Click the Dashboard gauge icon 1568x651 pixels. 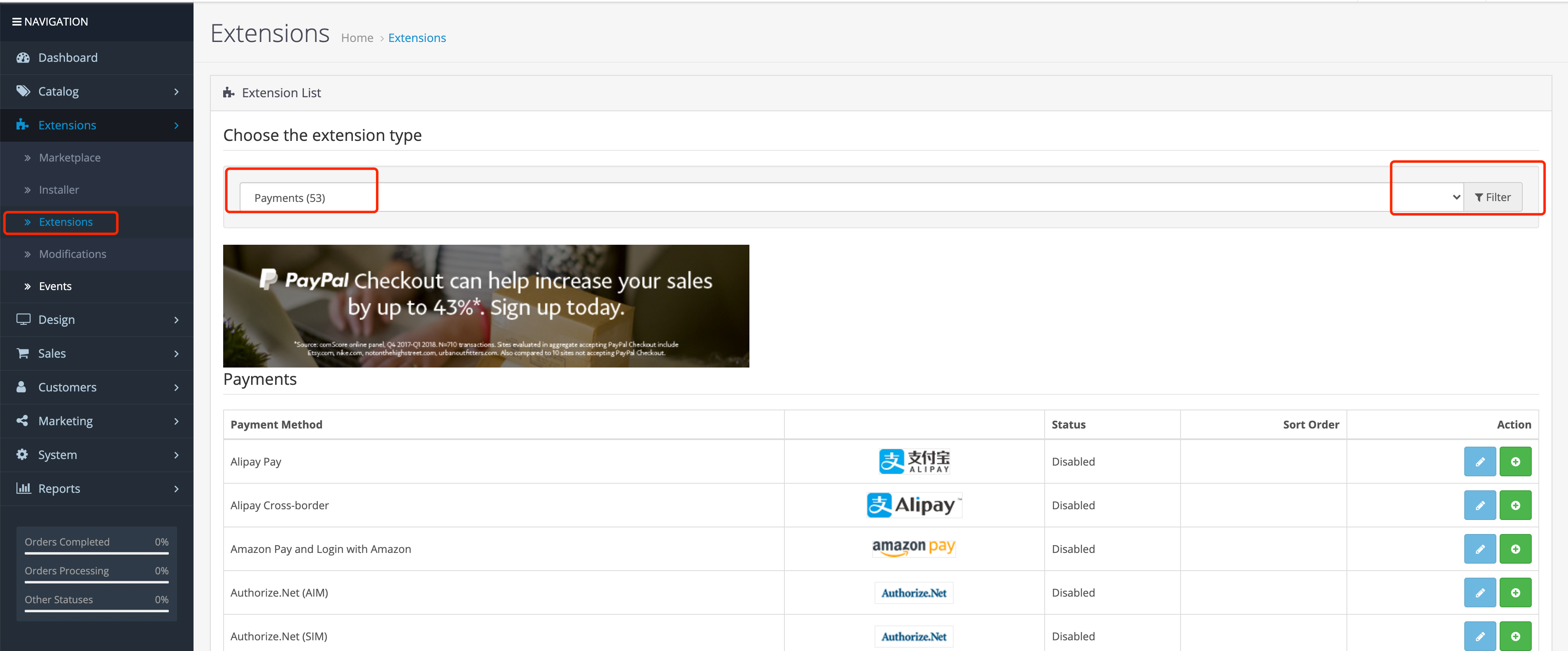pyautogui.click(x=23, y=58)
